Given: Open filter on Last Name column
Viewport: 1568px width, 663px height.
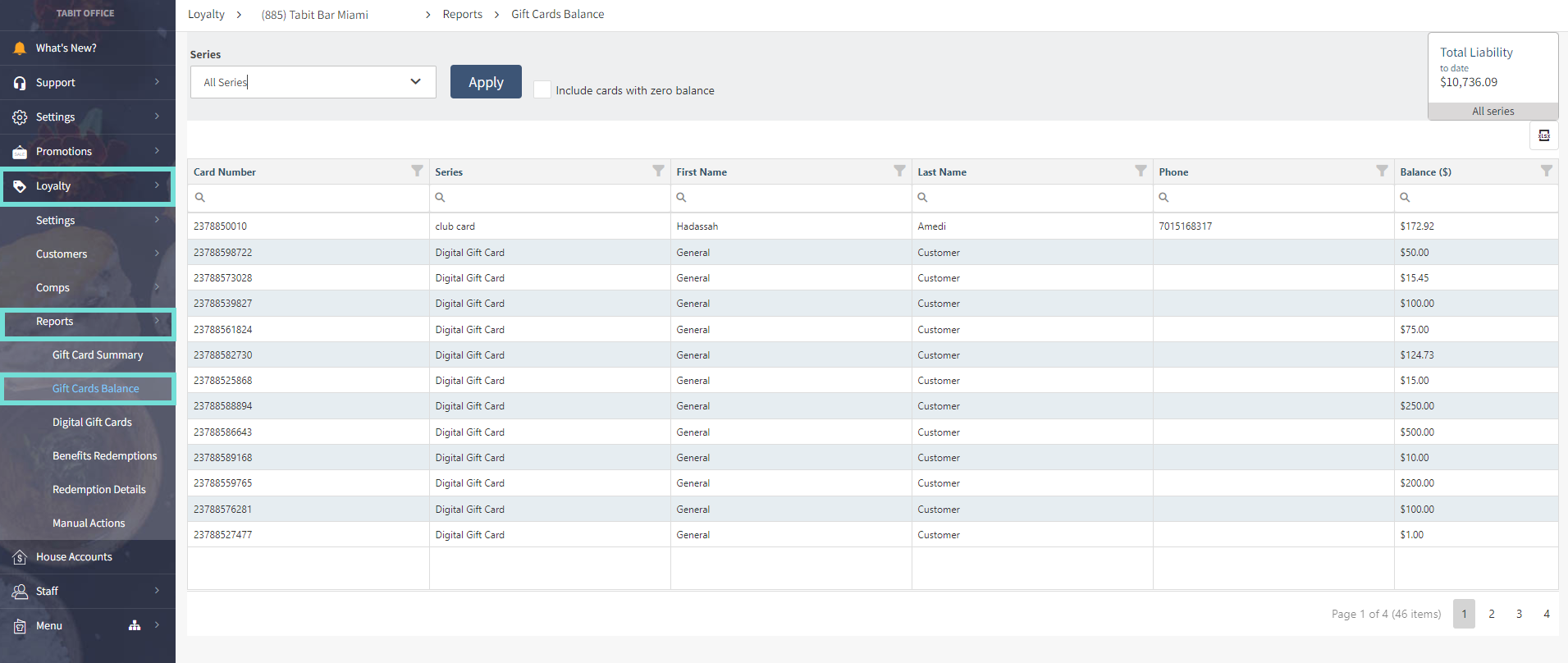Looking at the screenshot, I should 1141,171.
